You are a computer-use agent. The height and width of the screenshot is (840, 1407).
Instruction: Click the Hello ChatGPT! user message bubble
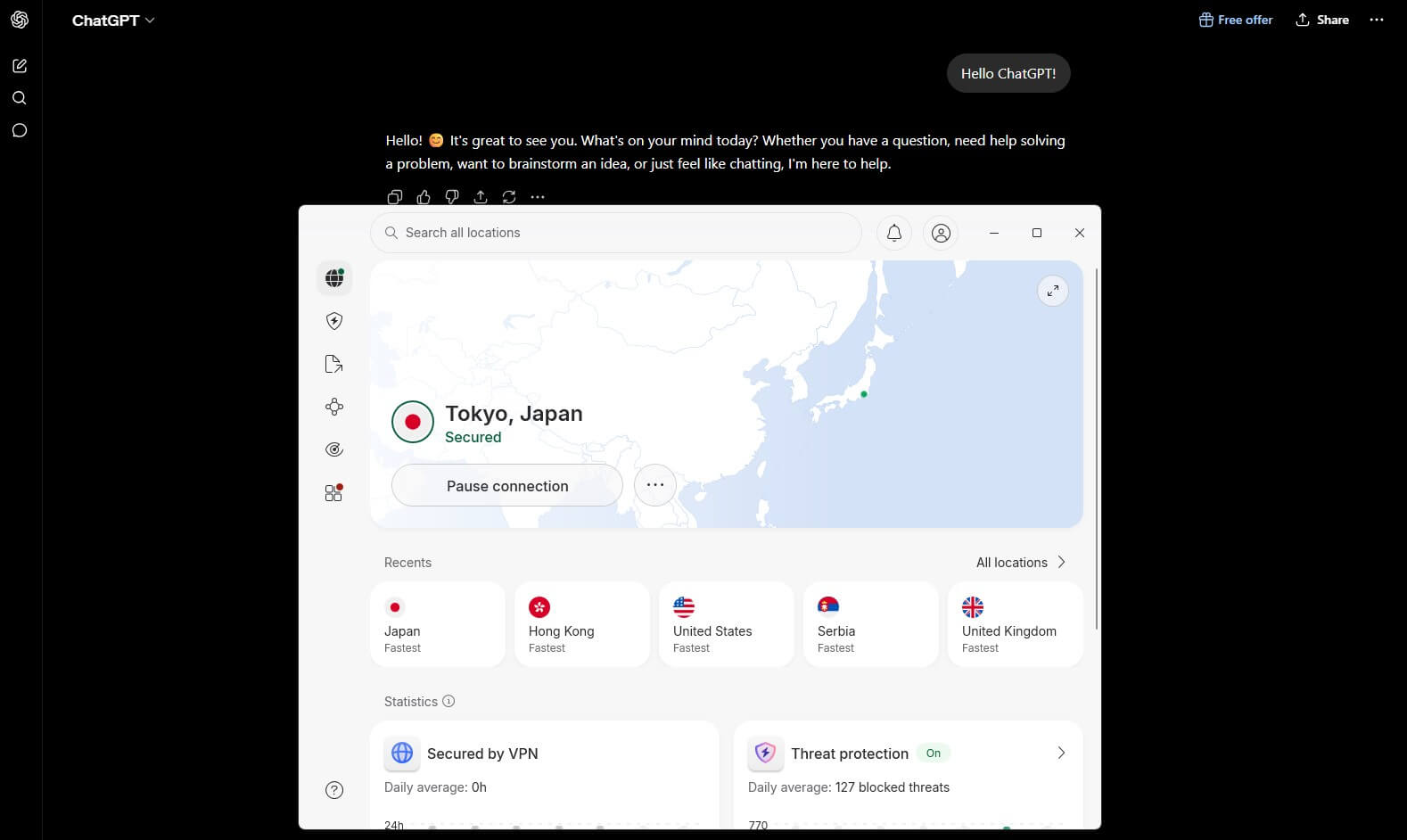click(1008, 73)
